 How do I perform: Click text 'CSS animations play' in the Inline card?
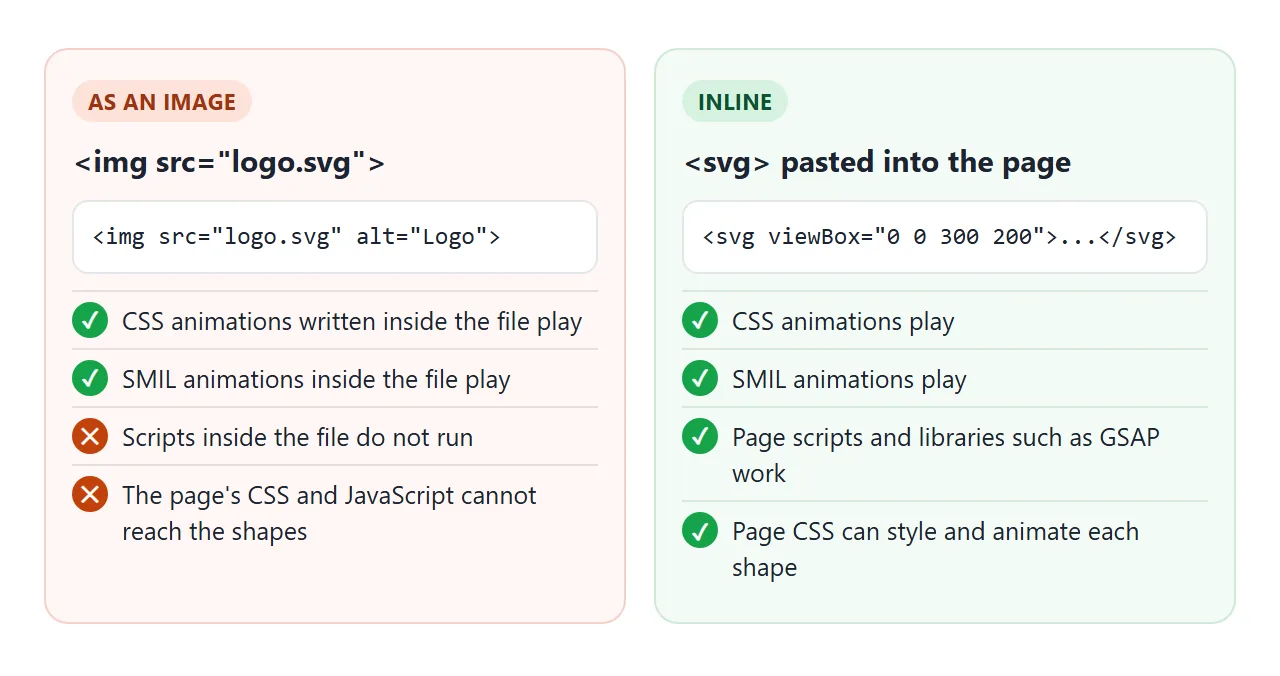[843, 322]
